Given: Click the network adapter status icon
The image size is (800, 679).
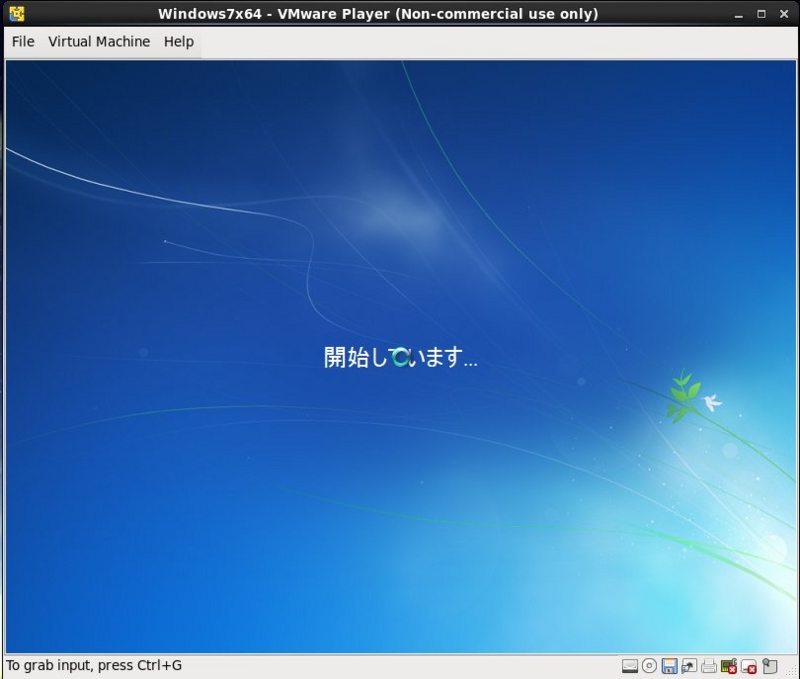Looking at the screenshot, I should pos(688,666).
